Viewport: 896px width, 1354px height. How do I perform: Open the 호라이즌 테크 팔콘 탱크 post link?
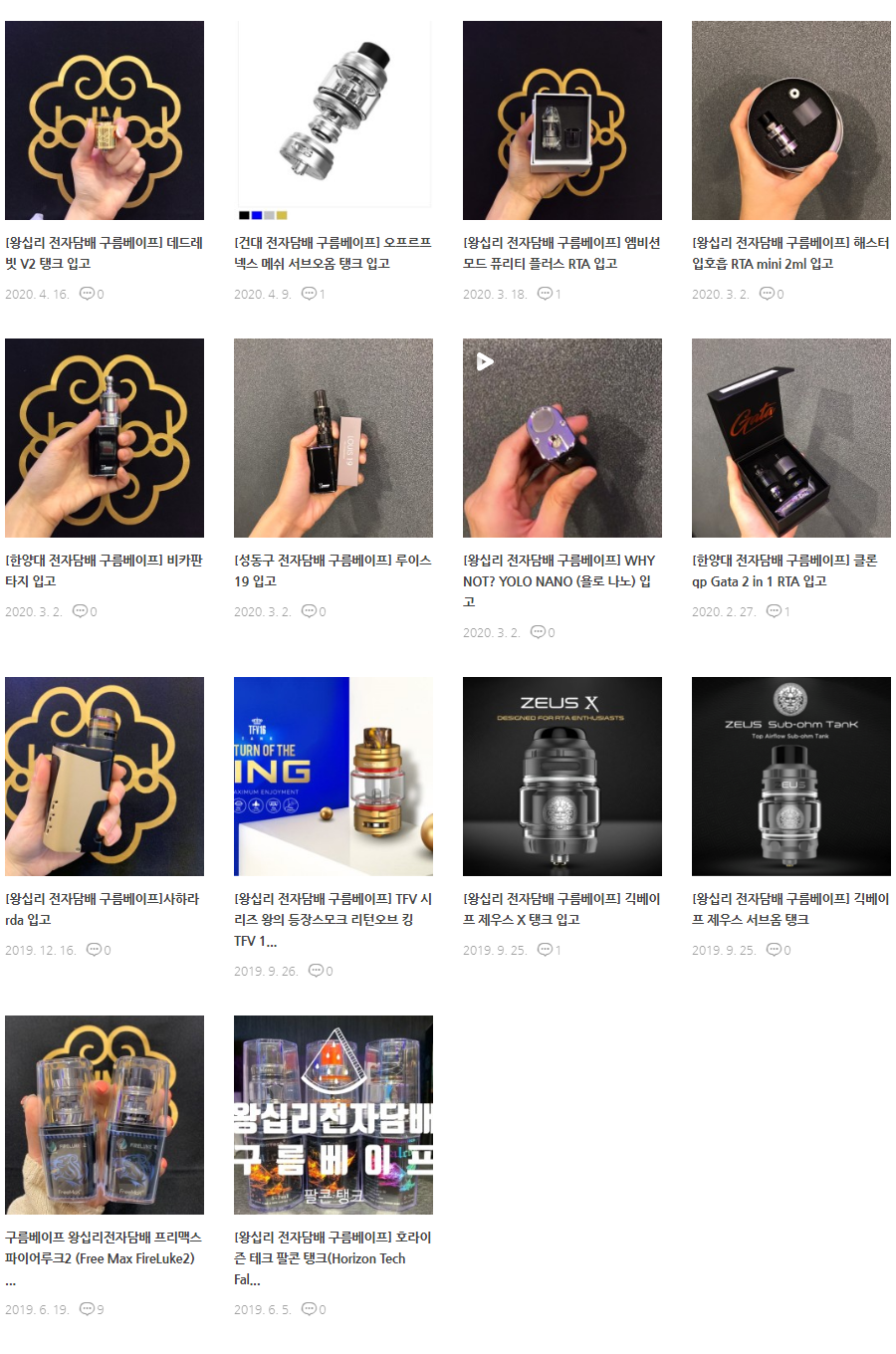(x=333, y=1258)
